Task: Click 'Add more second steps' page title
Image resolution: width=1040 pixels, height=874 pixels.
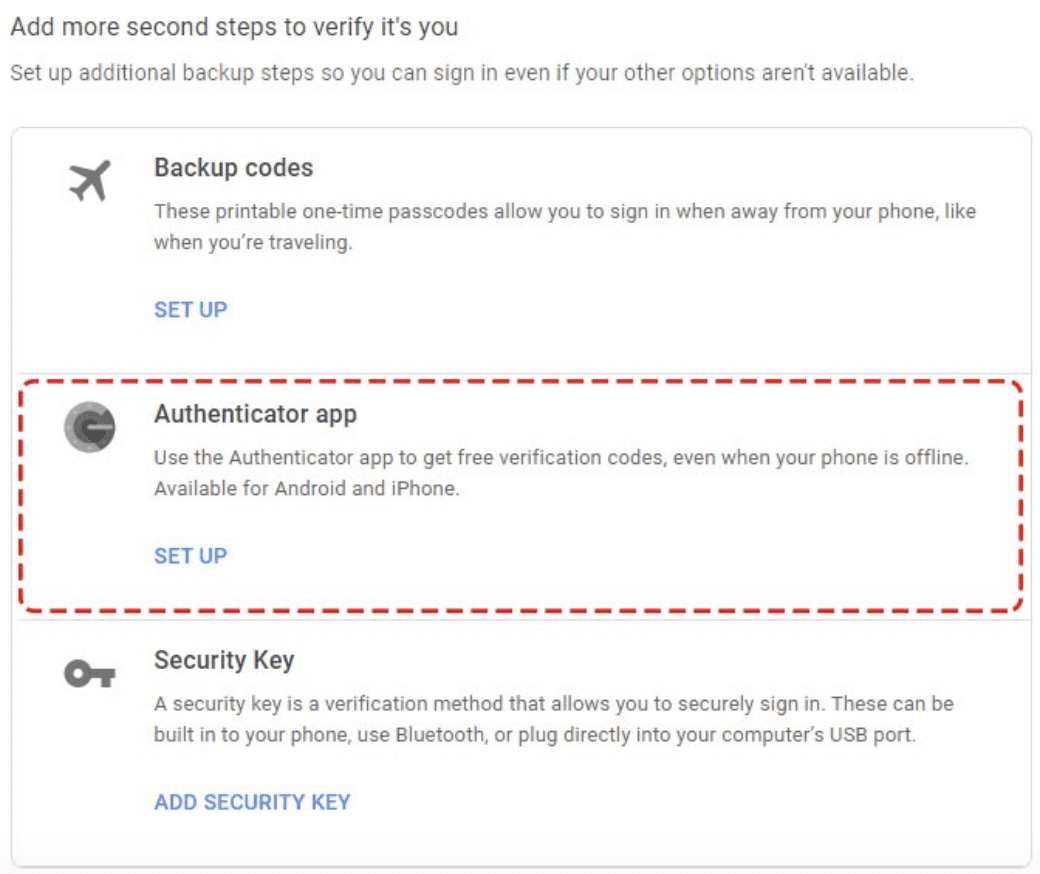Action: pos(234,27)
